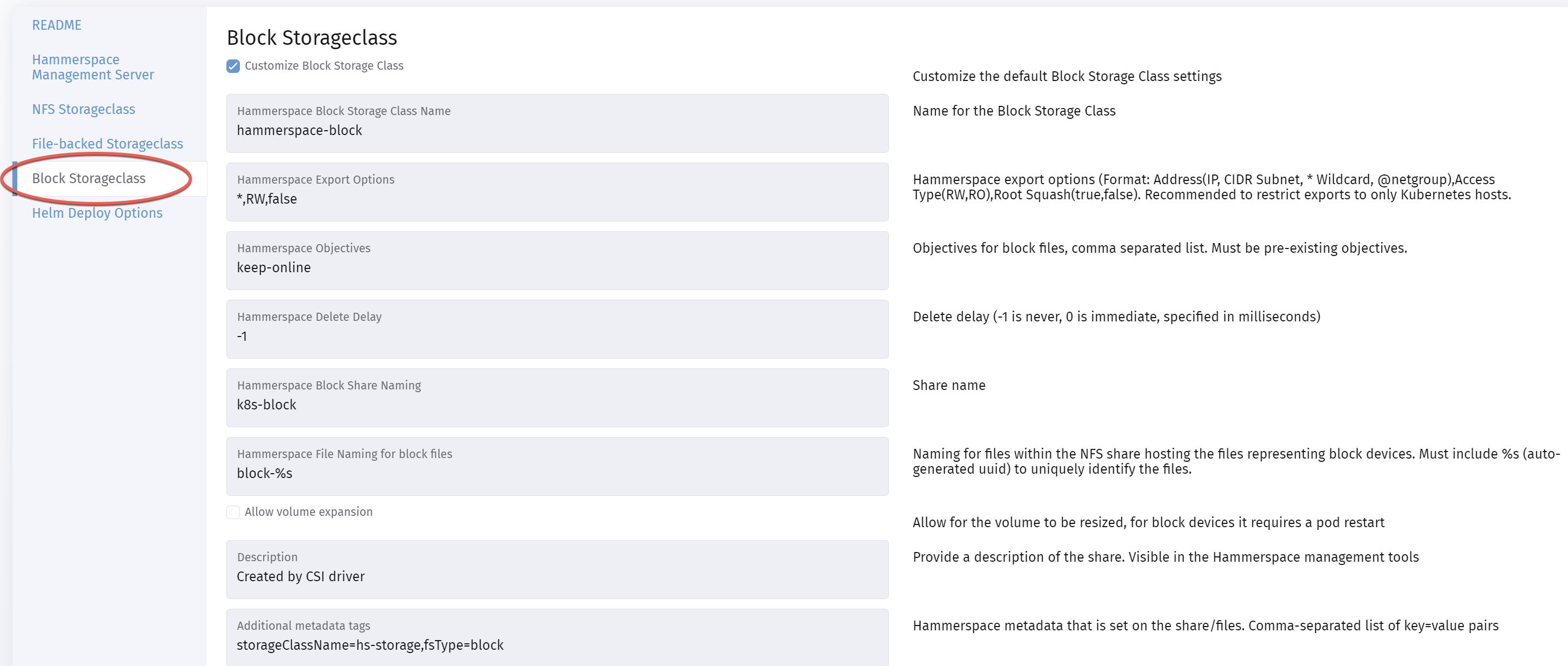
Task: Edit the Additional metadata tags field
Action: click(x=557, y=645)
